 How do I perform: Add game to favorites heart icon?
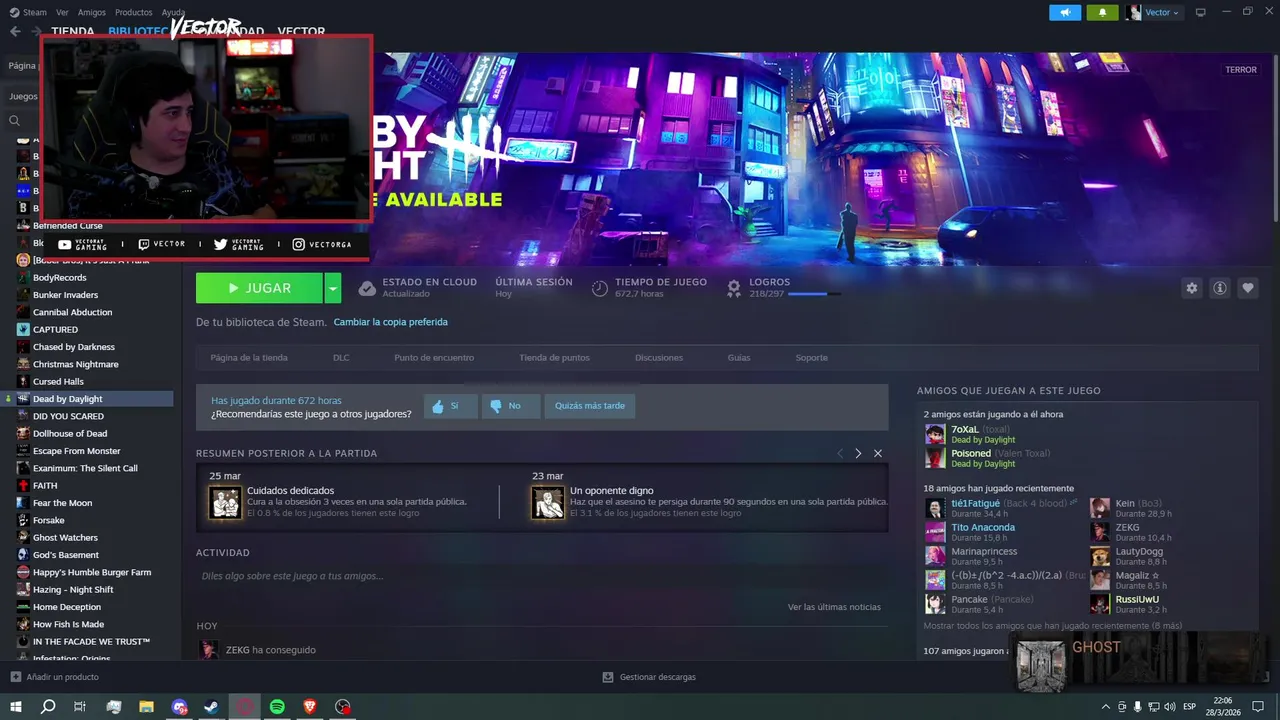[1247, 288]
